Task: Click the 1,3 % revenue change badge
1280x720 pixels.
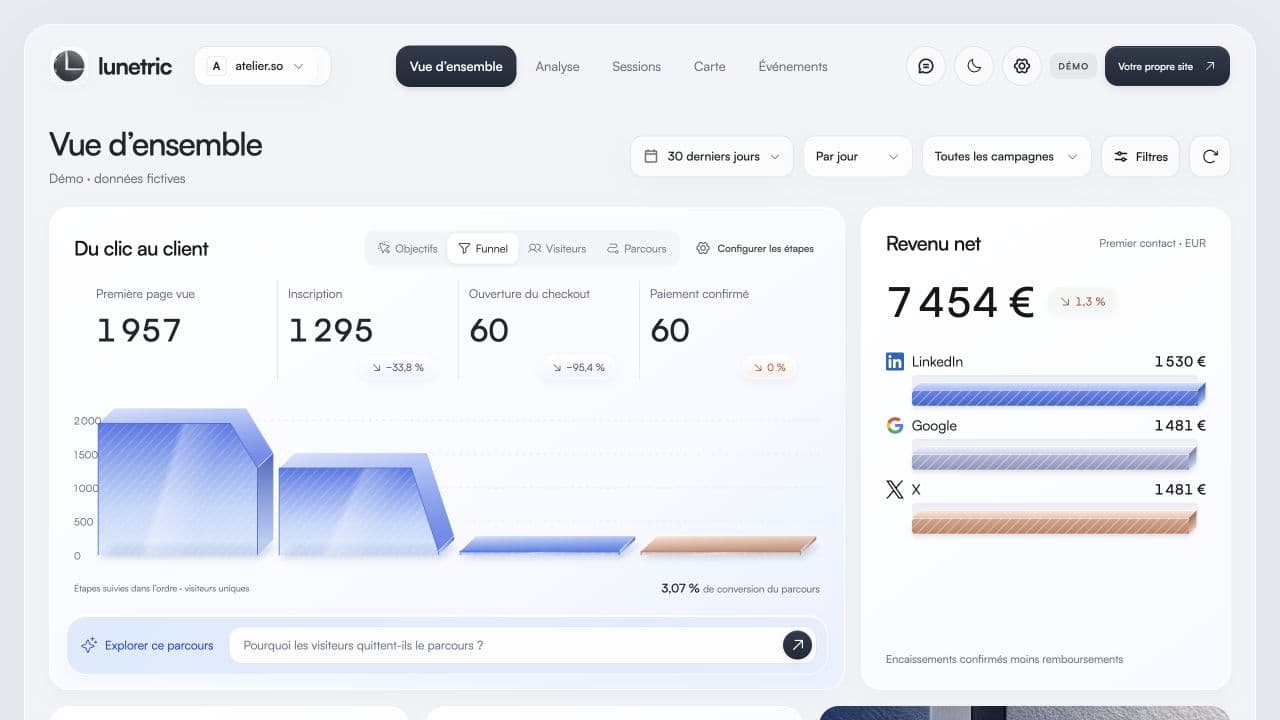Action: click(1083, 301)
